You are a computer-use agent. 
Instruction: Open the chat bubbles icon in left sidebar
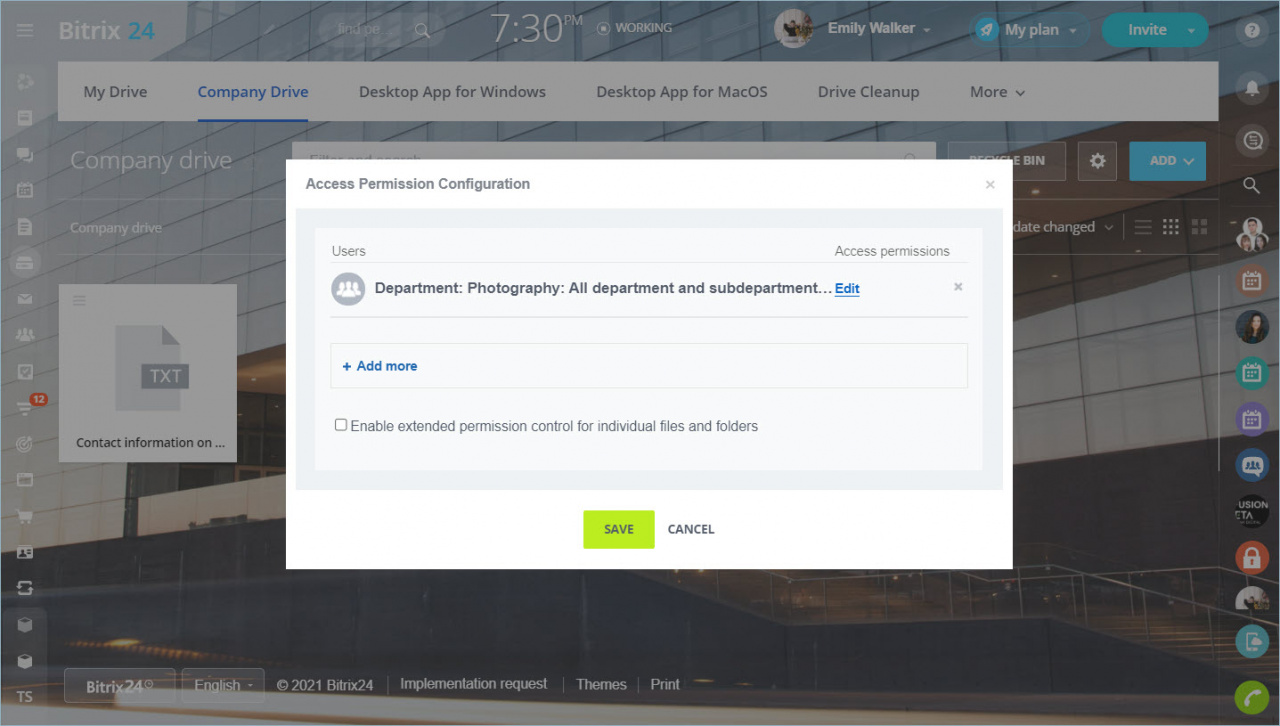(25, 155)
